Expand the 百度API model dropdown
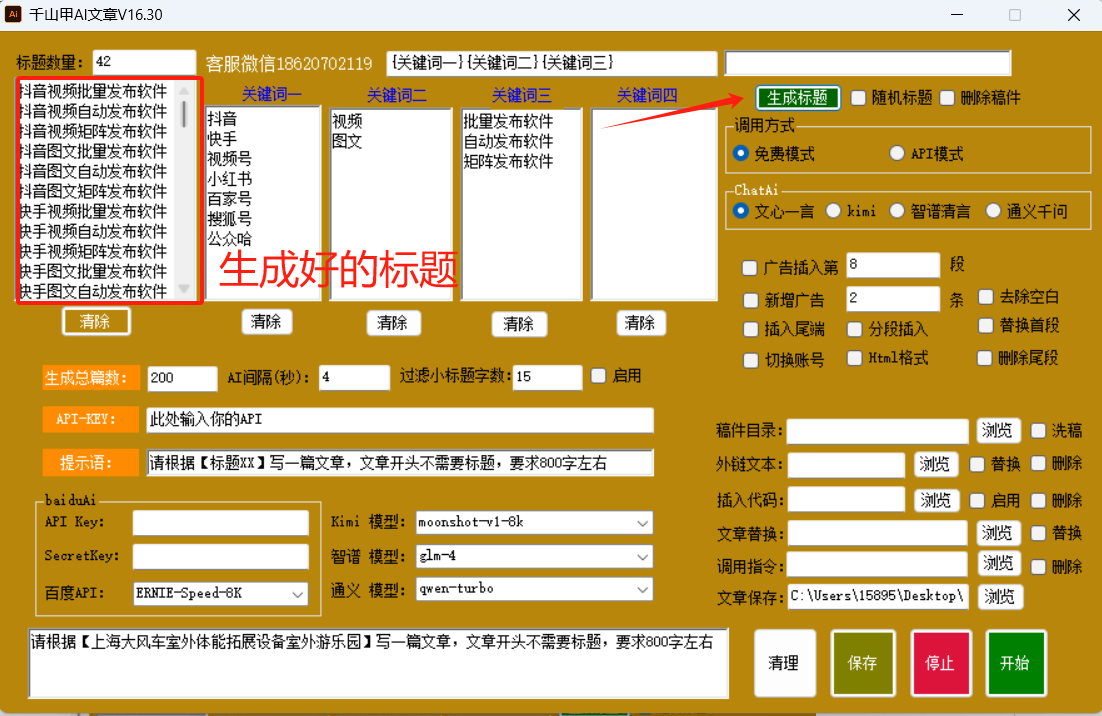The height and width of the screenshot is (716, 1102). 298,594
